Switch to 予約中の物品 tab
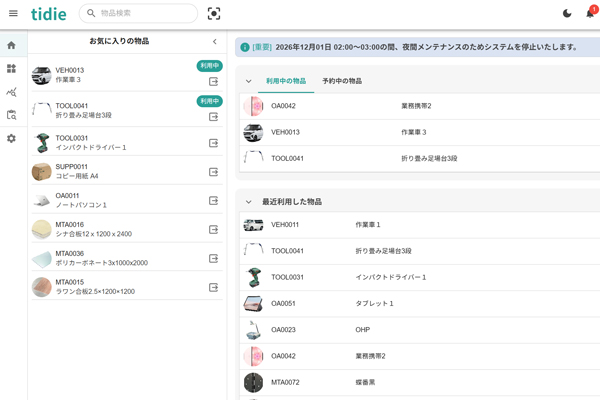600x400 pixels. click(x=342, y=81)
